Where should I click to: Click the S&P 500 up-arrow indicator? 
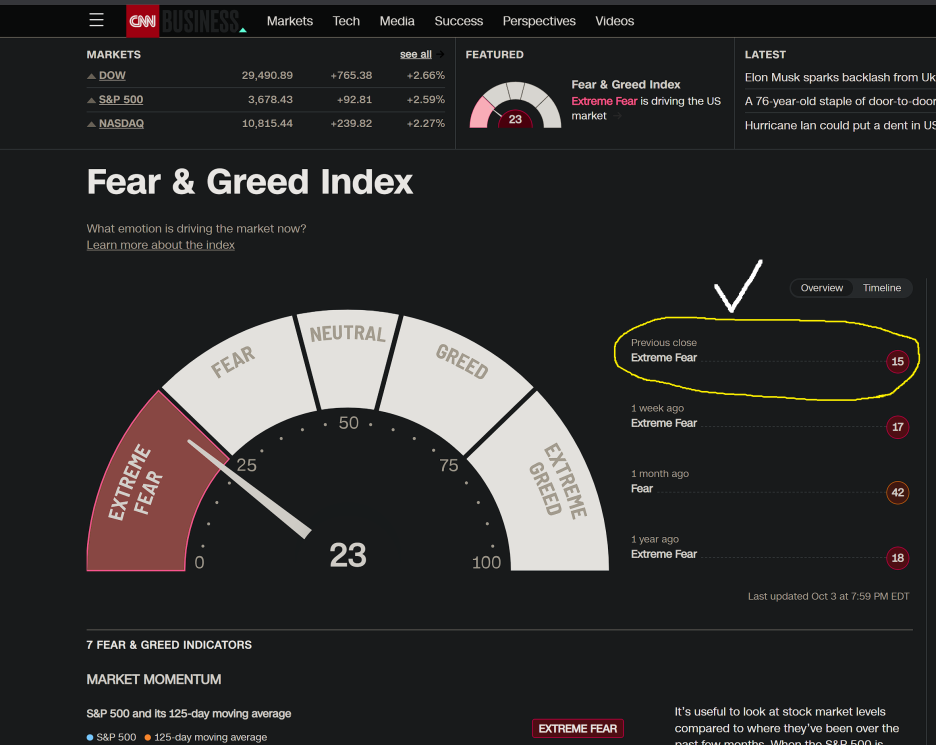click(x=91, y=100)
